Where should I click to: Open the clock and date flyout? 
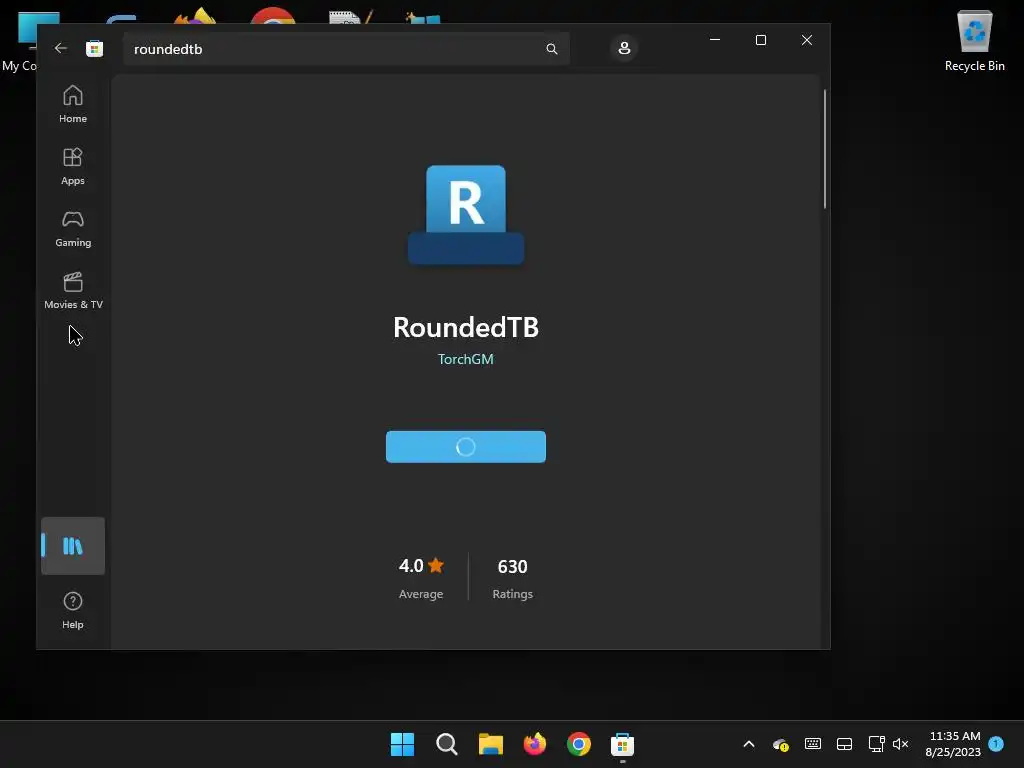coord(953,744)
